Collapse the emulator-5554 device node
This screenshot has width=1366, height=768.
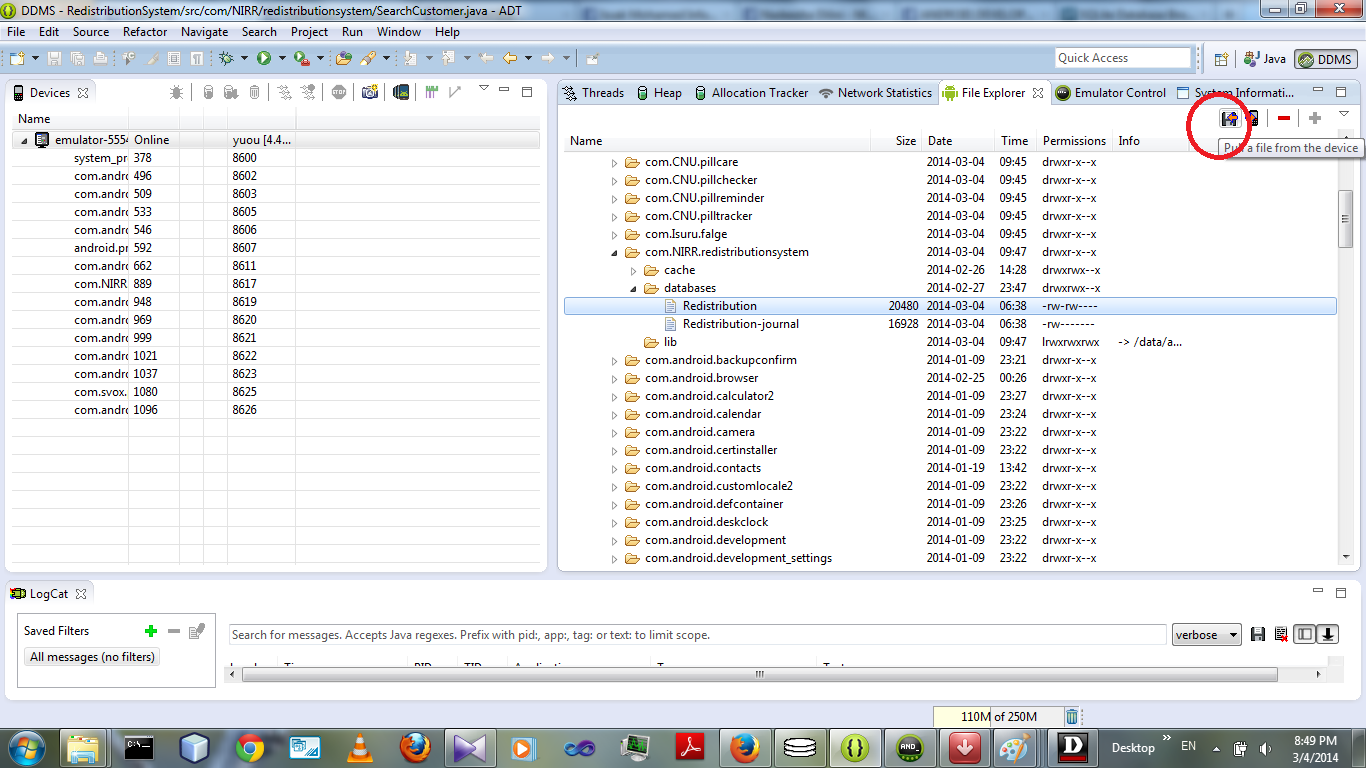coord(24,140)
